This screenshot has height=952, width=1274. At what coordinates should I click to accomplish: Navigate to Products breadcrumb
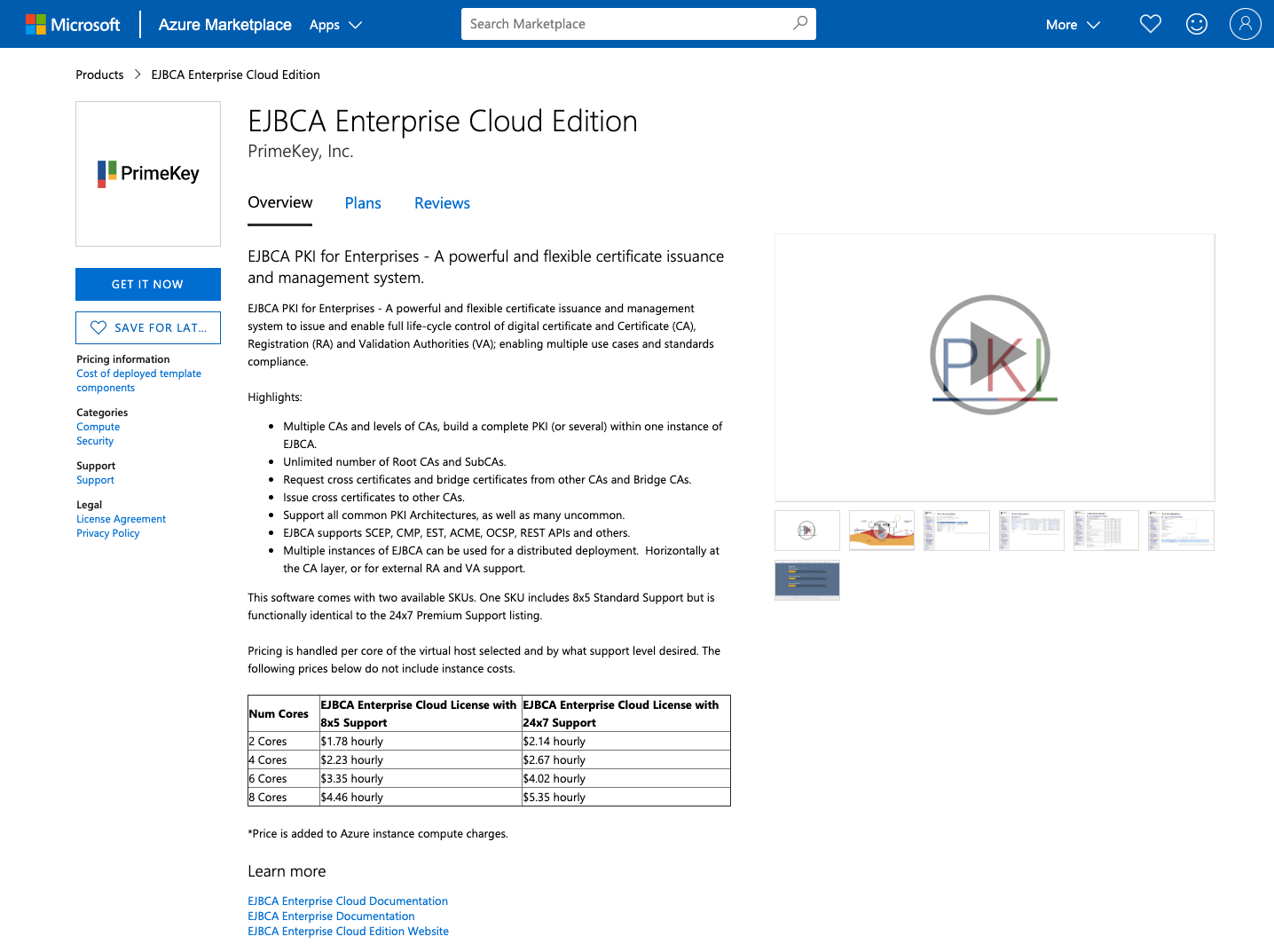point(99,75)
